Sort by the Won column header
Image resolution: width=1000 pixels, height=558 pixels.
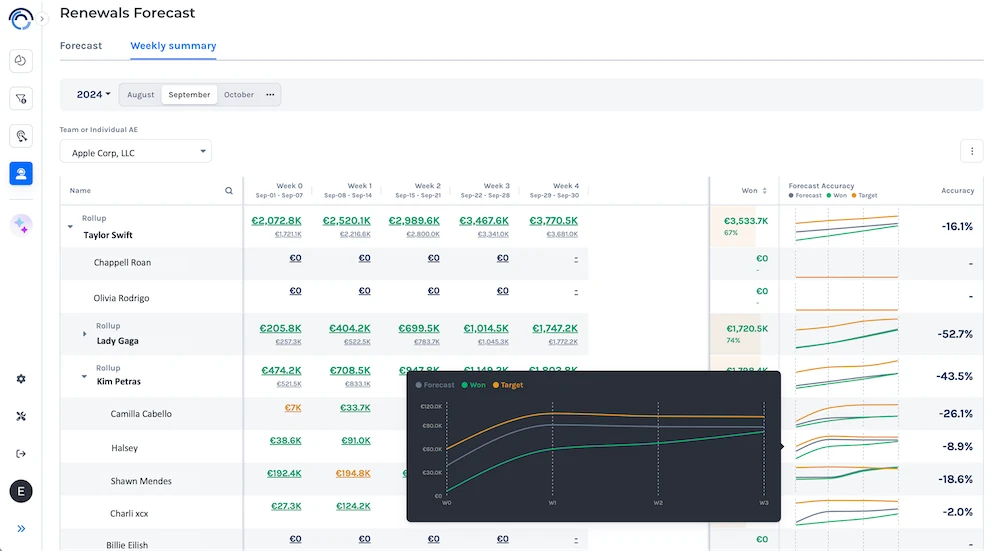(749, 190)
